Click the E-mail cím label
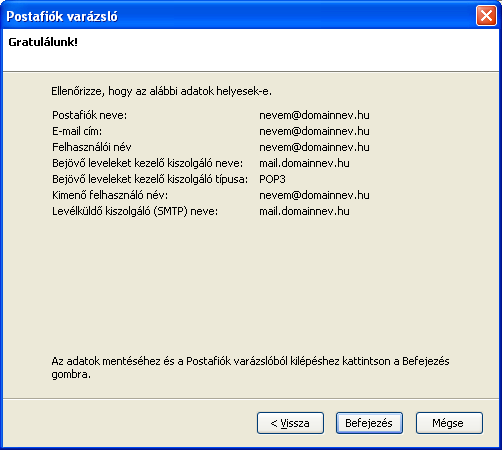Image resolution: width=502 pixels, height=450 pixels. (77, 131)
